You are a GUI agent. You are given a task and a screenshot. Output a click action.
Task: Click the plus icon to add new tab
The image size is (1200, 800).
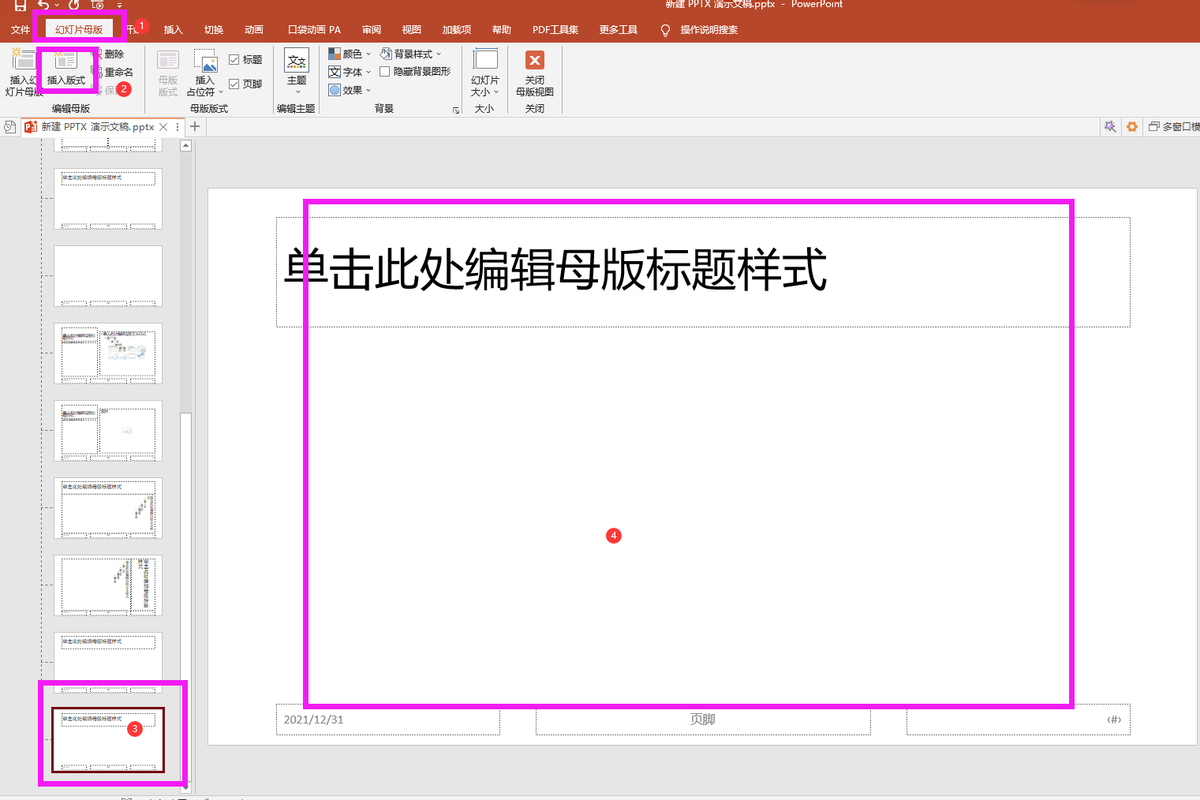click(x=195, y=127)
